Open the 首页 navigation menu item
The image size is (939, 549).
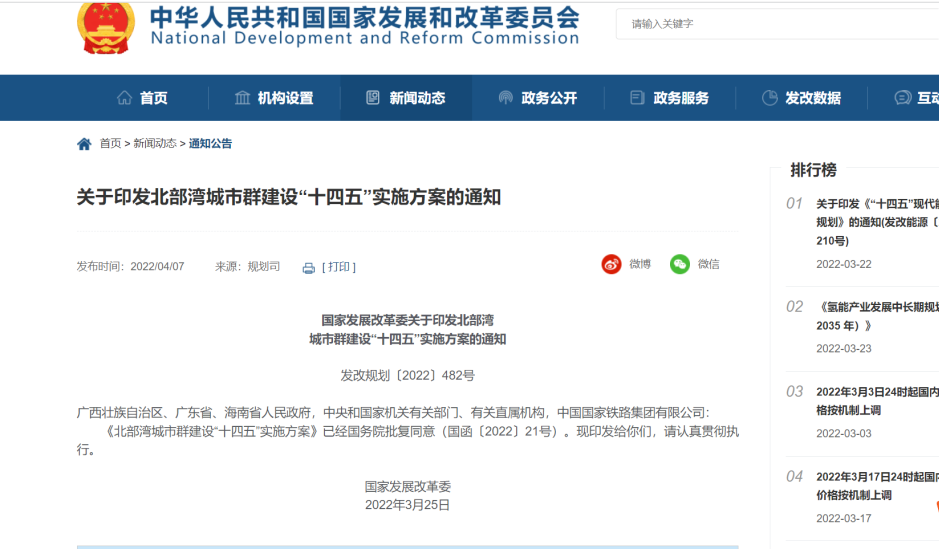pos(154,98)
